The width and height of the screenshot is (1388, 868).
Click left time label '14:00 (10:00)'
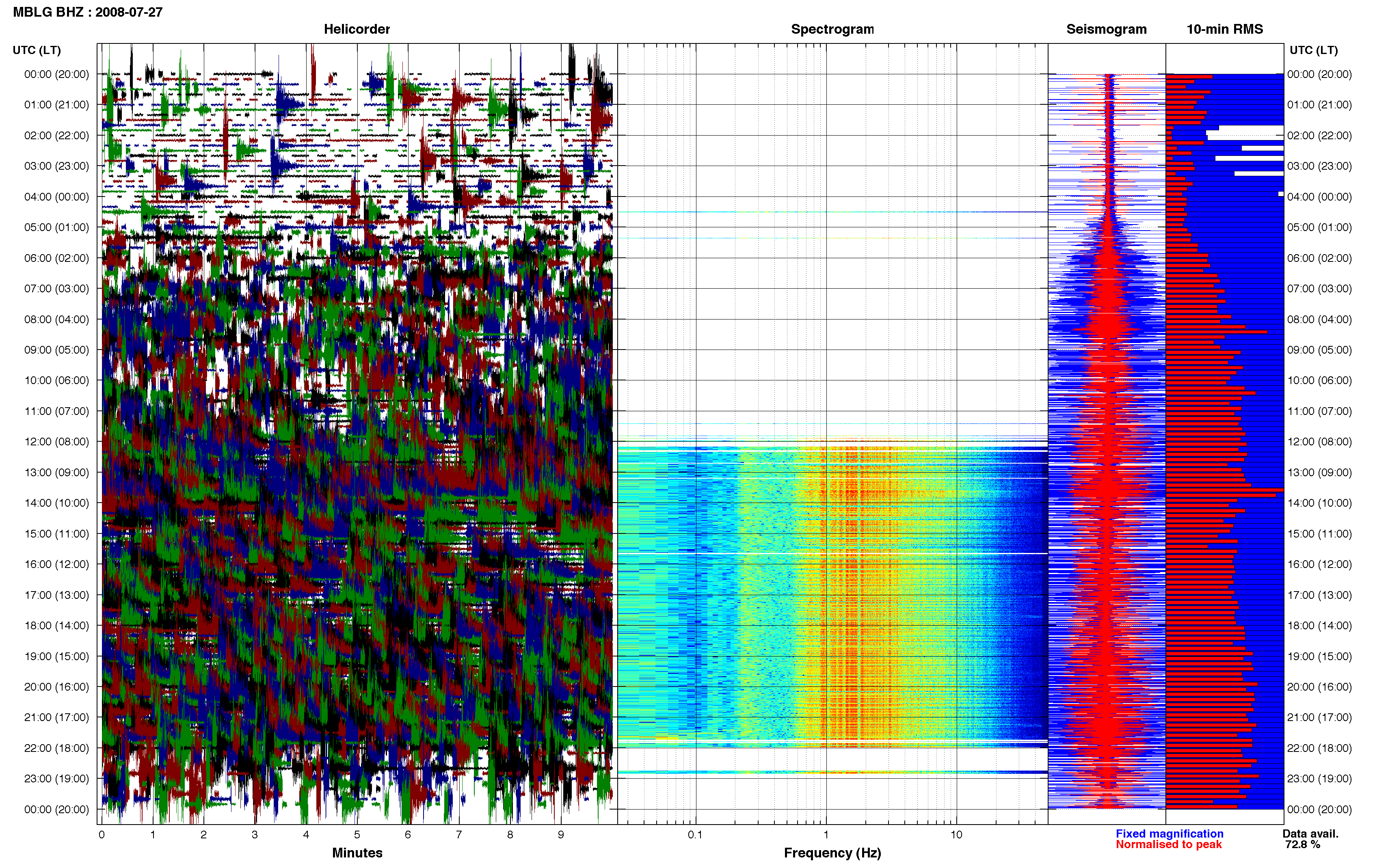click(x=57, y=503)
